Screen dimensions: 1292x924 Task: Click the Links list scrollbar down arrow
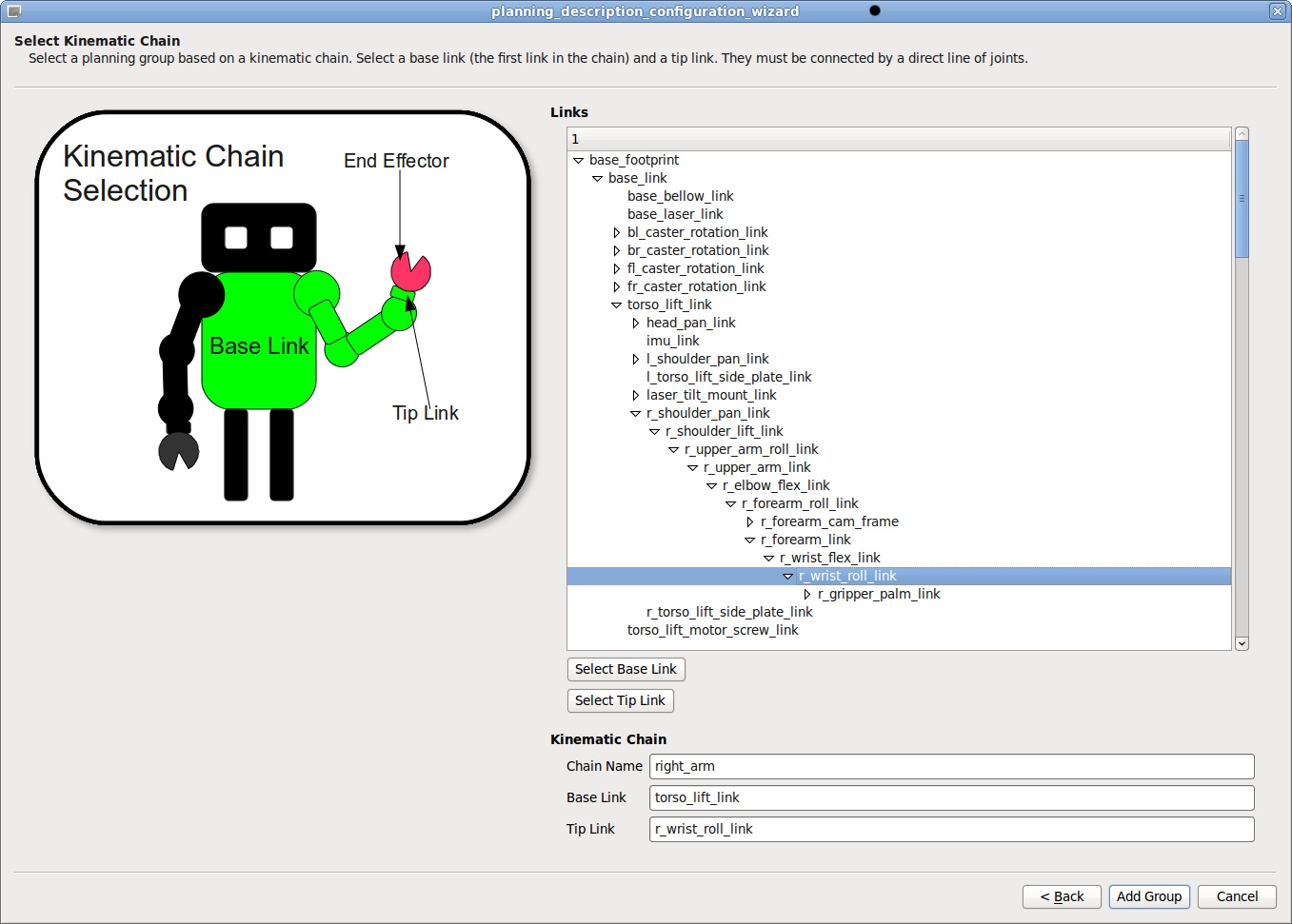click(x=1242, y=644)
